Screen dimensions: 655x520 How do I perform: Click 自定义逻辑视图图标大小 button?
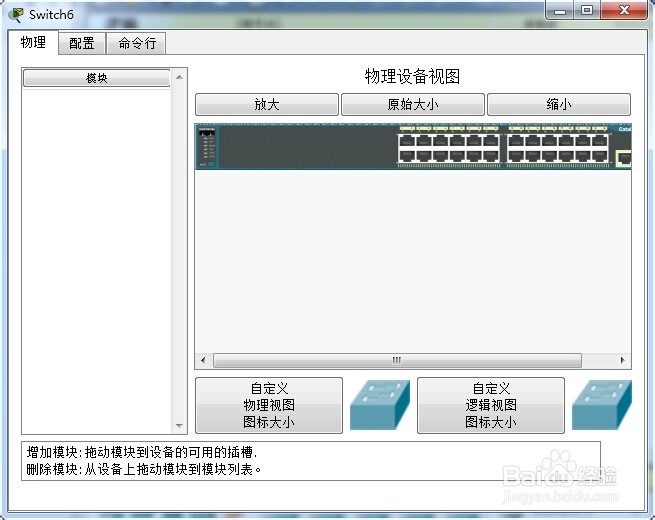coord(490,405)
